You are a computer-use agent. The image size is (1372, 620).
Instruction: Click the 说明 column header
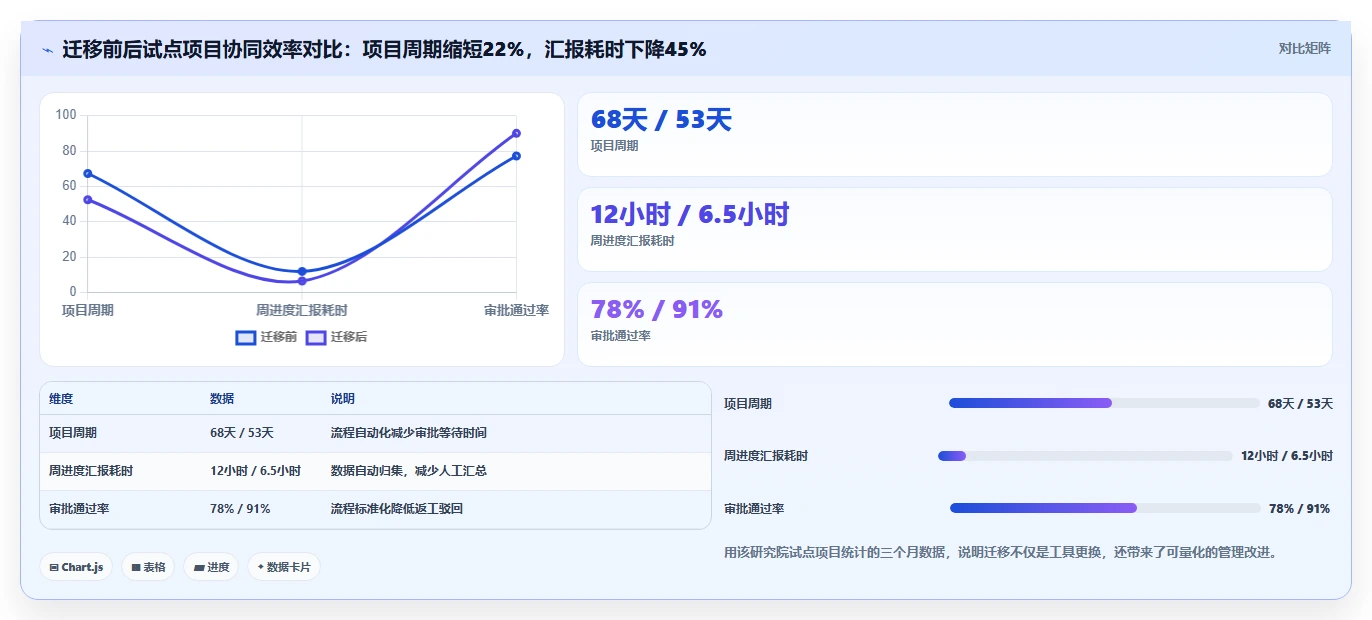(343, 398)
